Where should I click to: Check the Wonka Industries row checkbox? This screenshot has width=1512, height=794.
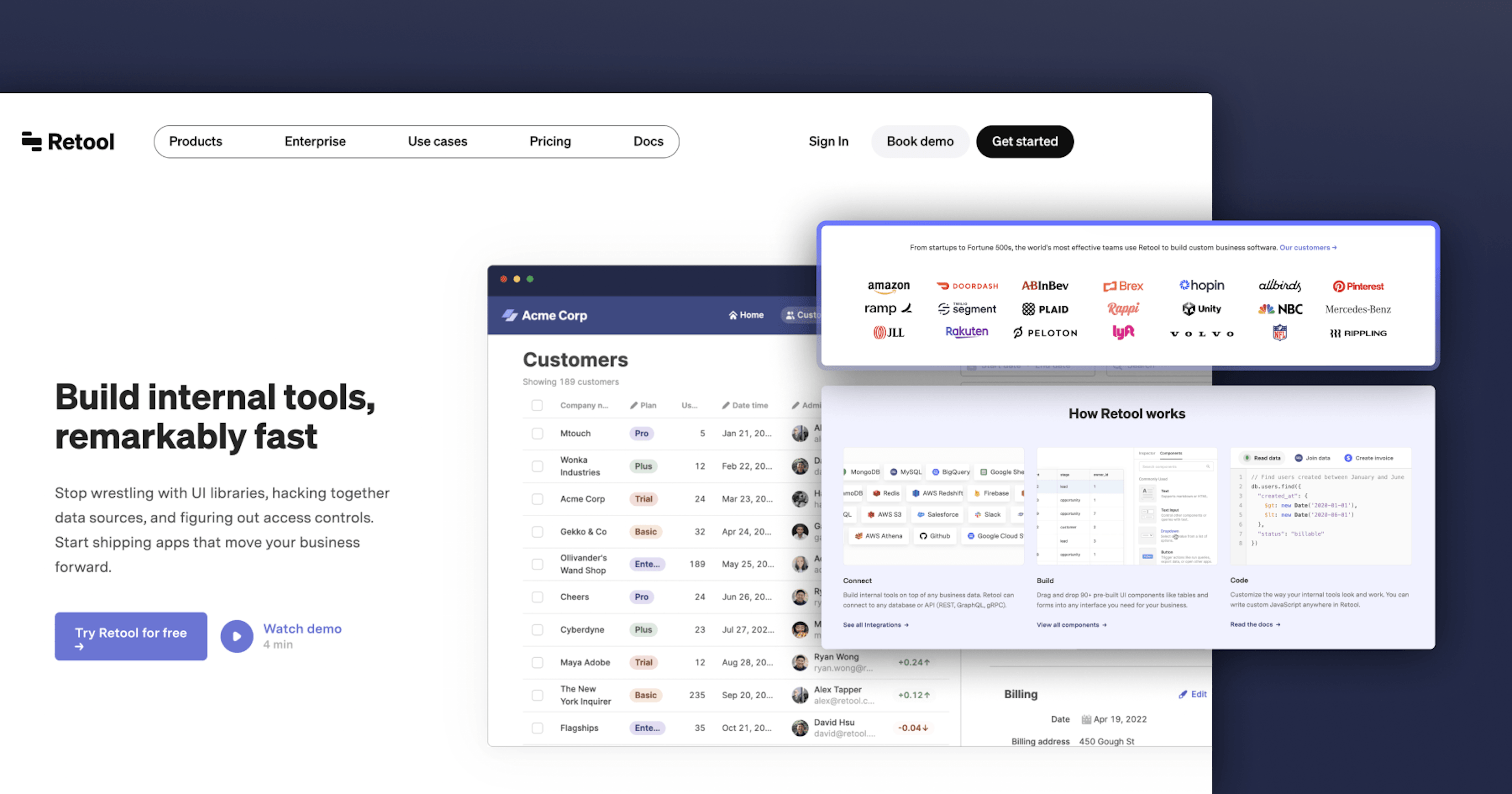pyautogui.click(x=537, y=466)
